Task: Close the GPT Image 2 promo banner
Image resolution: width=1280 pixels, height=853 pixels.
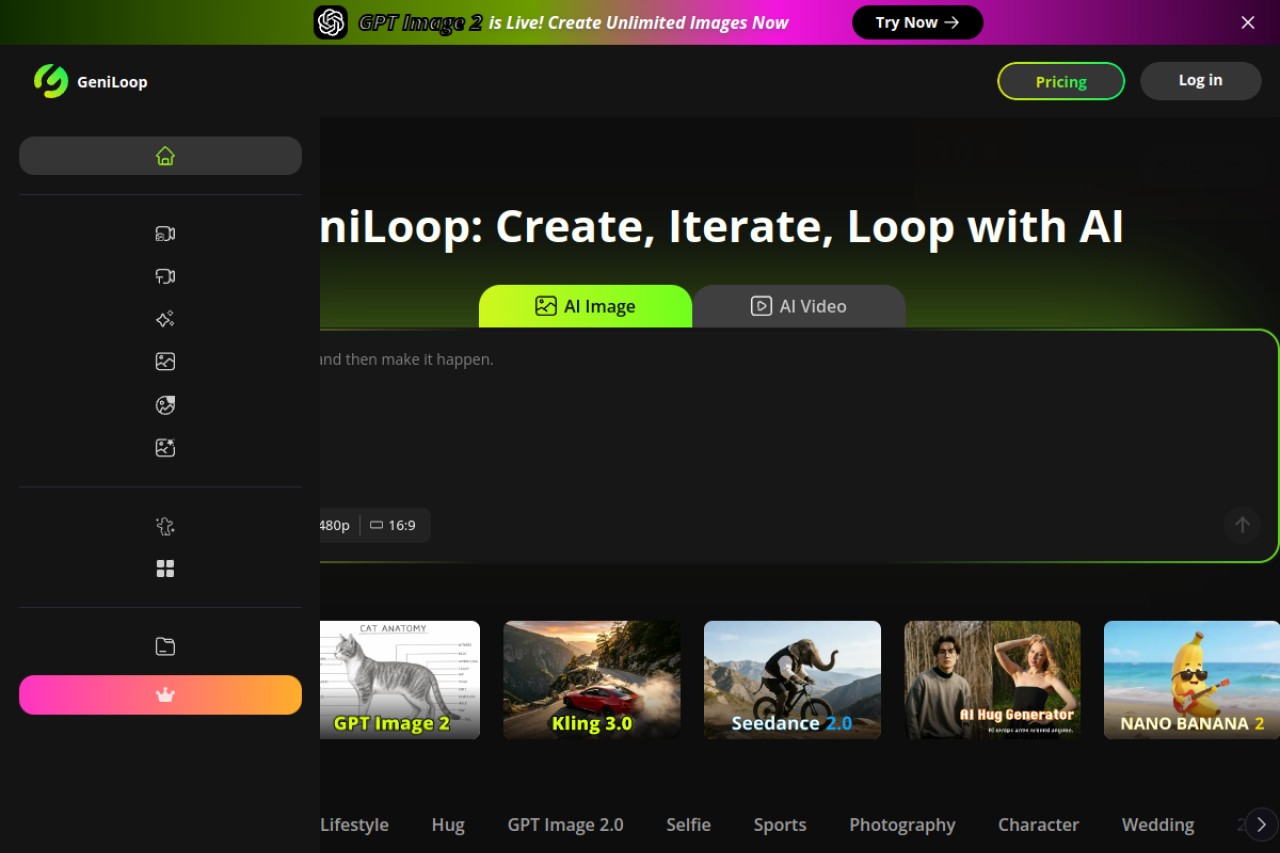Action: [1248, 22]
